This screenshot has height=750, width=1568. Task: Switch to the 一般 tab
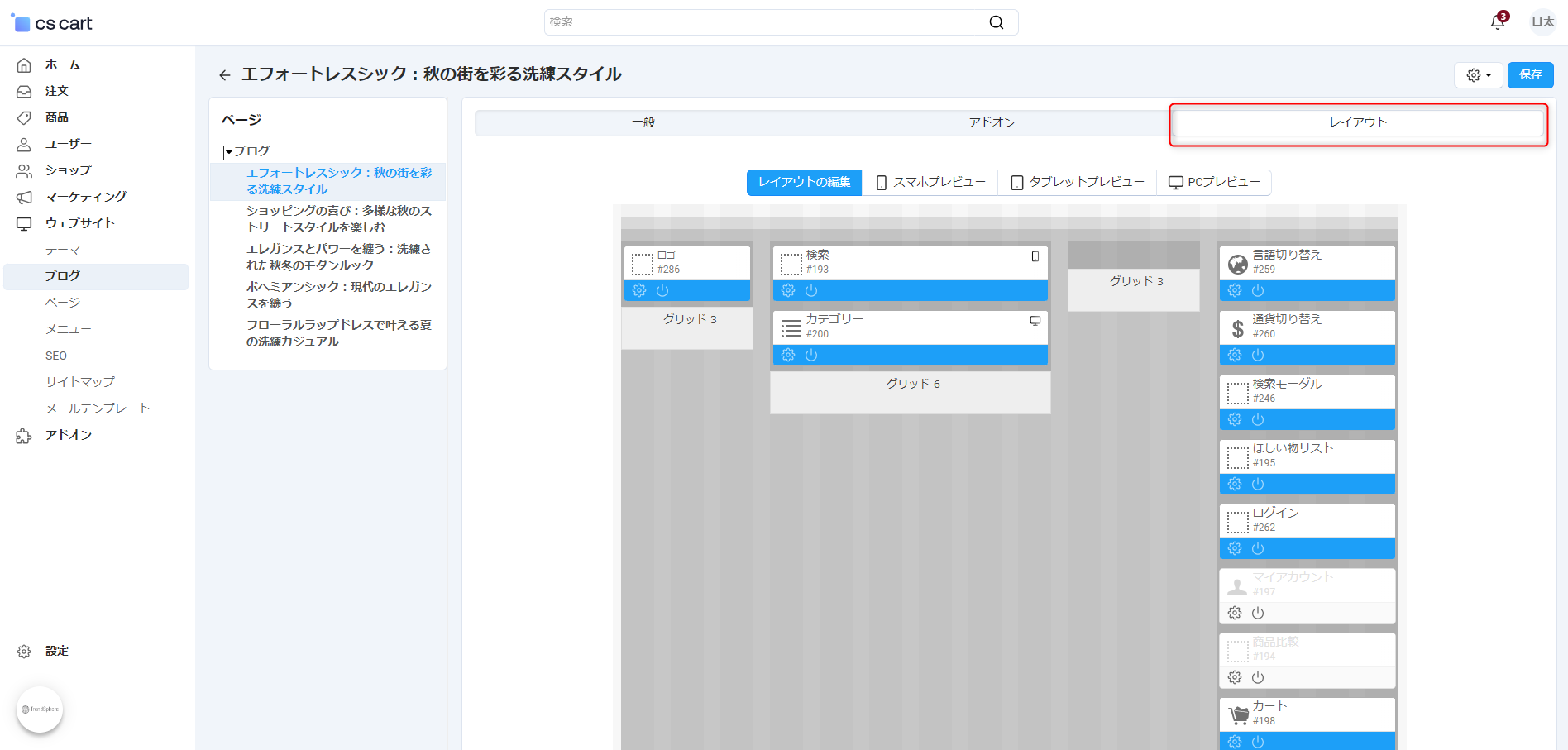pyautogui.click(x=643, y=122)
